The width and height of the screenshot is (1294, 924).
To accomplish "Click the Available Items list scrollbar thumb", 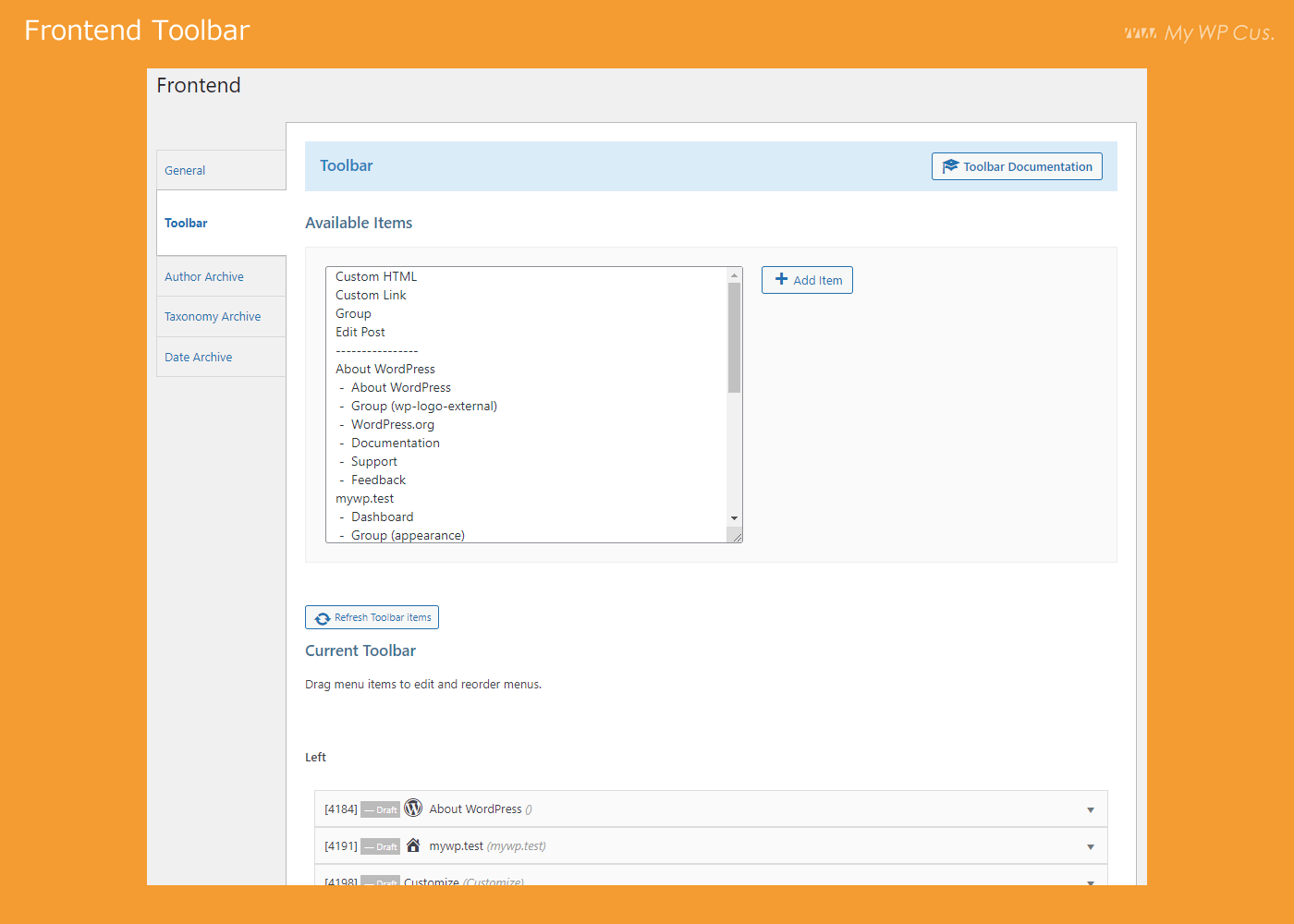I will (x=735, y=337).
